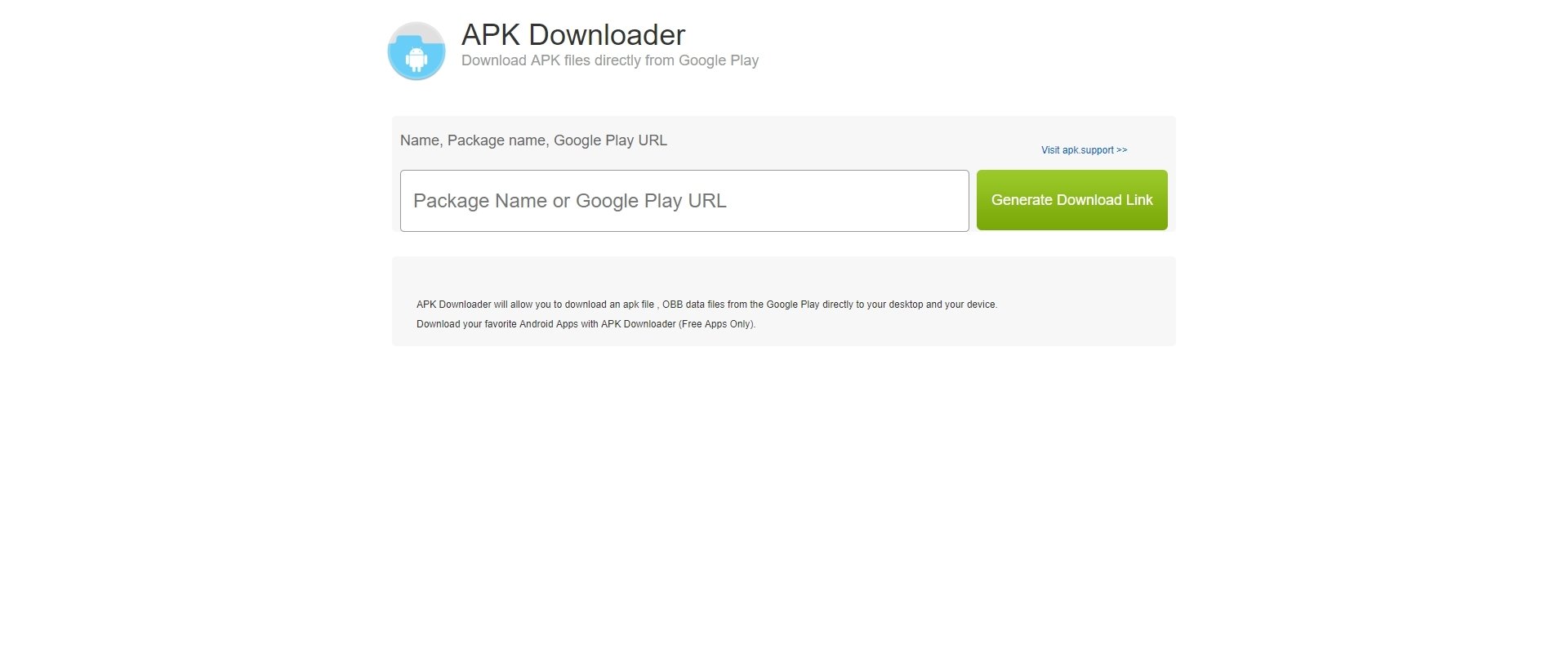Focus the Package Name or Google Play URL field
Image resolution: width=1568 pixels, height=654 pixels.
(x=684, y=201)
